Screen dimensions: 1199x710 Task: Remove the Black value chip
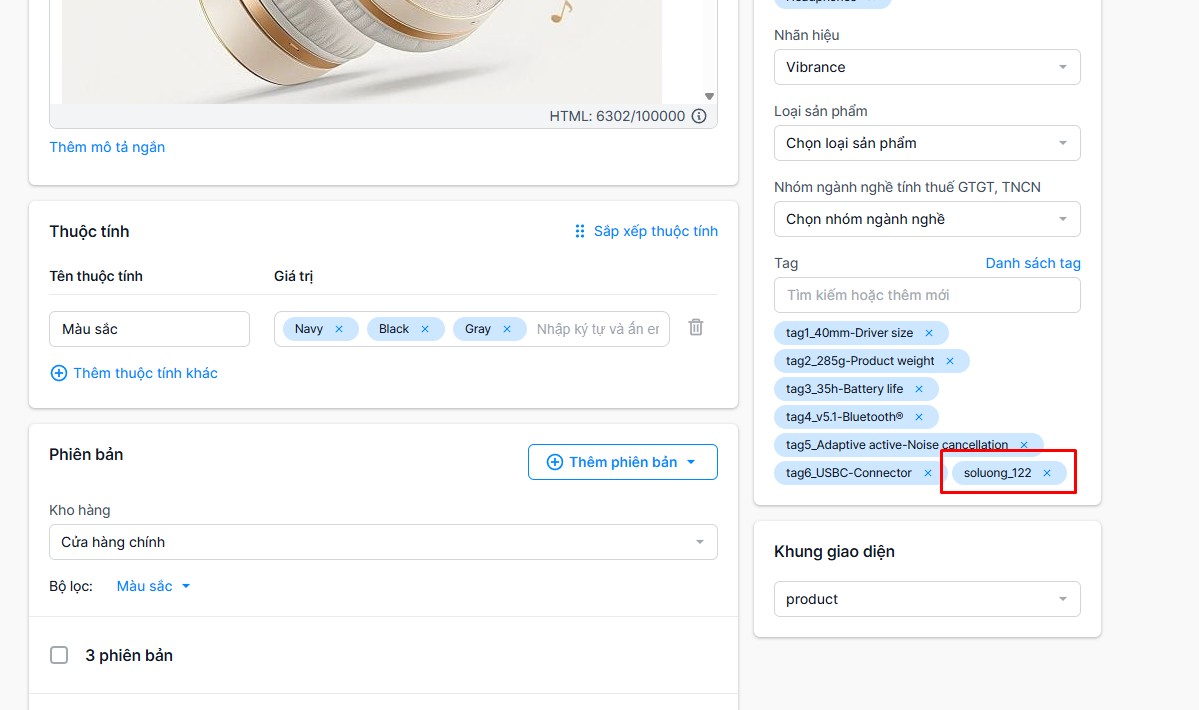click(x=425, y=329)
